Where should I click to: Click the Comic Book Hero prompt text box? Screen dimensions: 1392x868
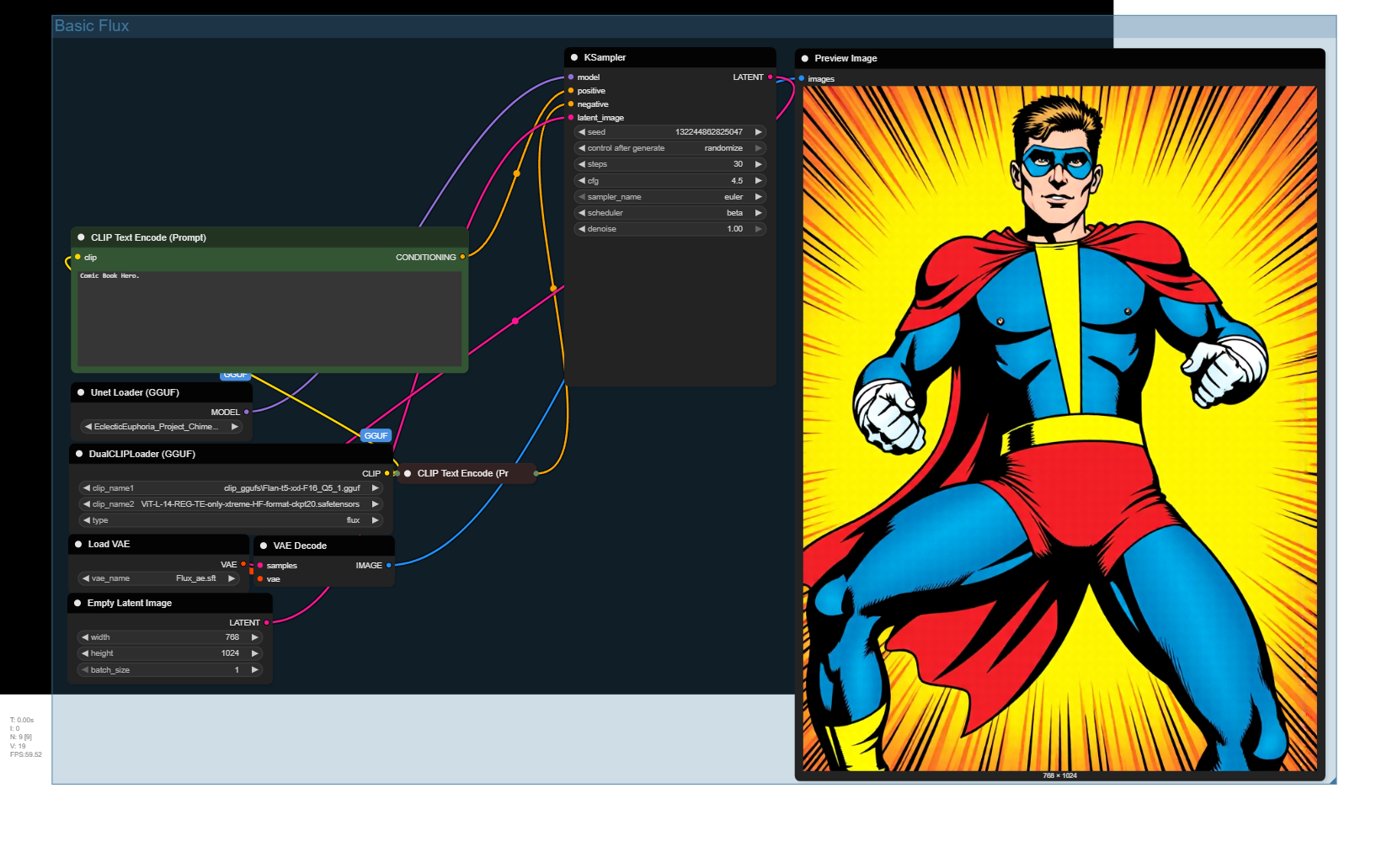[269, 318]
